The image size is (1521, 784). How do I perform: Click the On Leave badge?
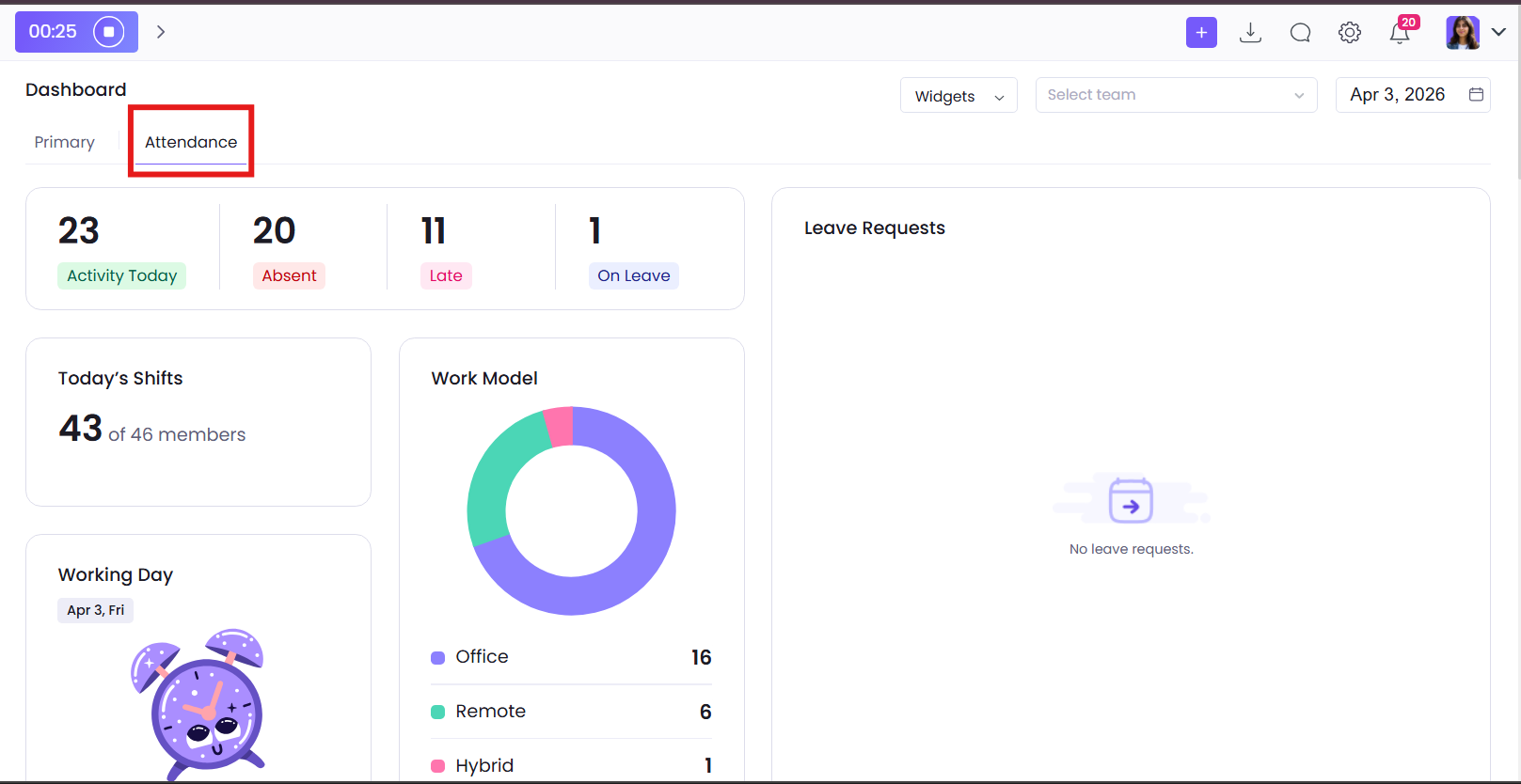633,275
